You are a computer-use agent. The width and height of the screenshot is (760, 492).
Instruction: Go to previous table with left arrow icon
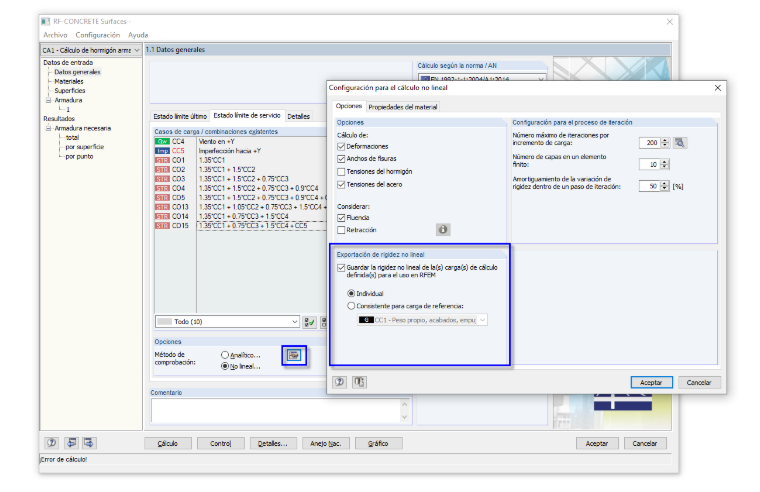(x=71, y=443)
